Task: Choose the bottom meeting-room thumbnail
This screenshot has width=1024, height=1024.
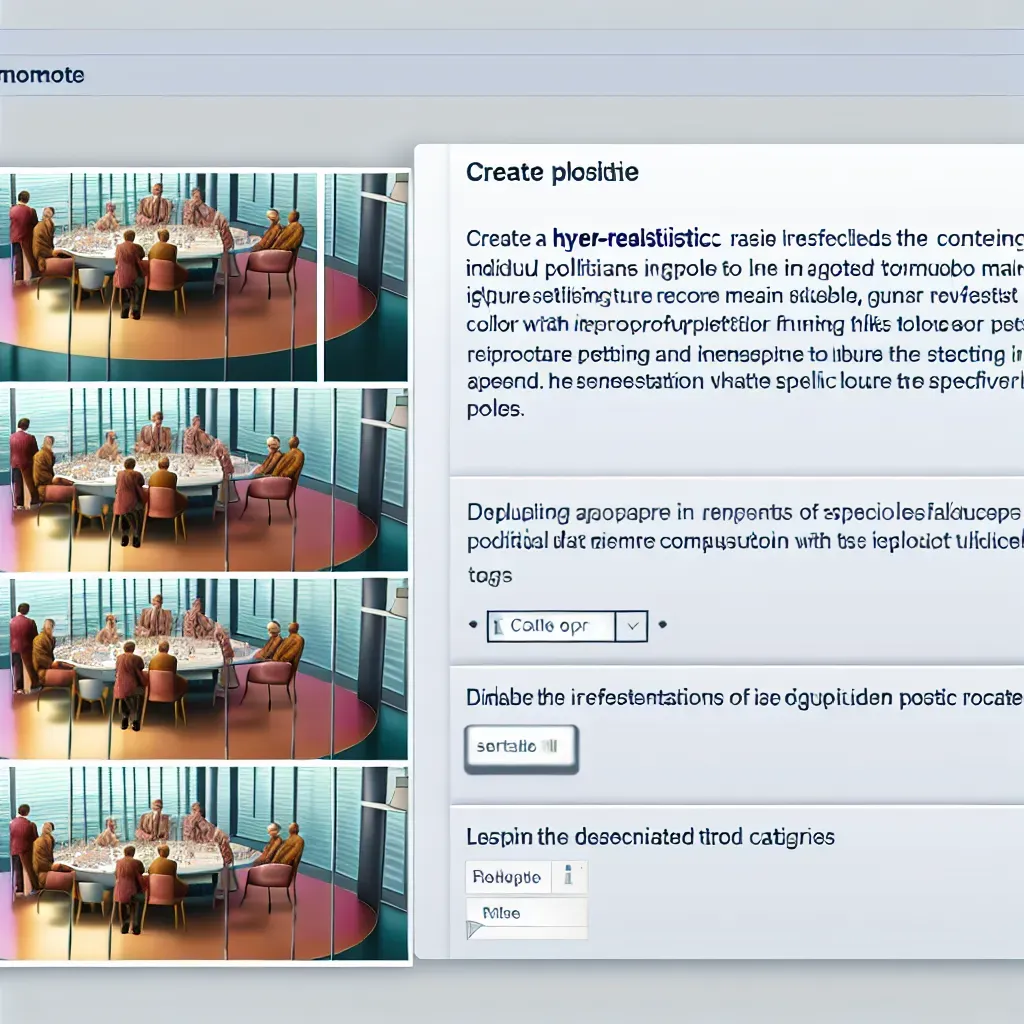Action: click(x=204, y=863)
